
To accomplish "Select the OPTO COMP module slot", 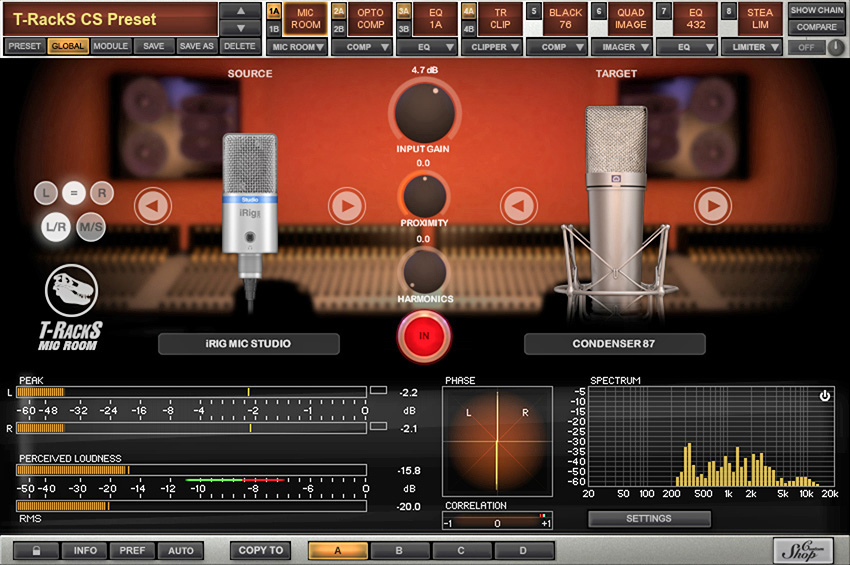I will pyautogui.click(x=370, y=19).
